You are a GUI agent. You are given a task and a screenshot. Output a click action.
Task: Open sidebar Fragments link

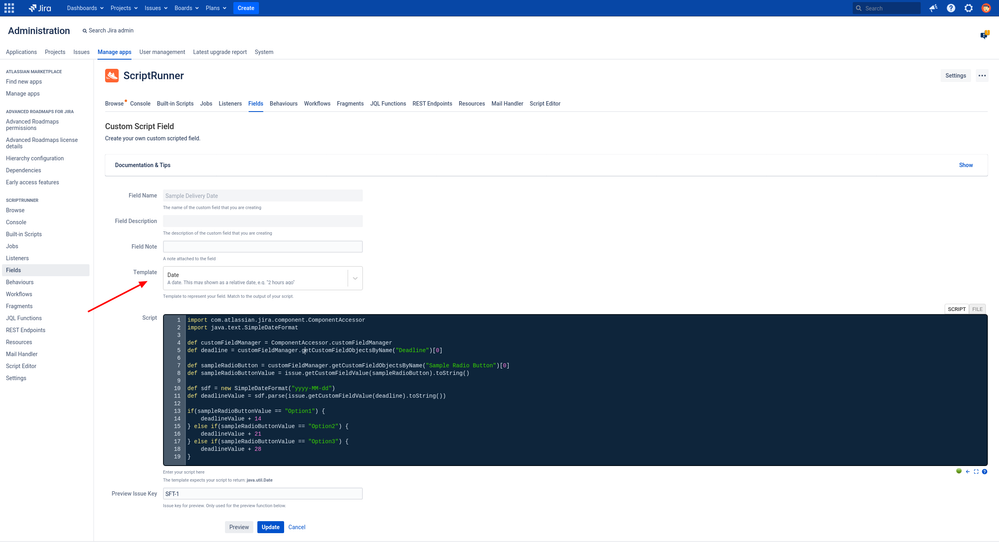point(19,306)
